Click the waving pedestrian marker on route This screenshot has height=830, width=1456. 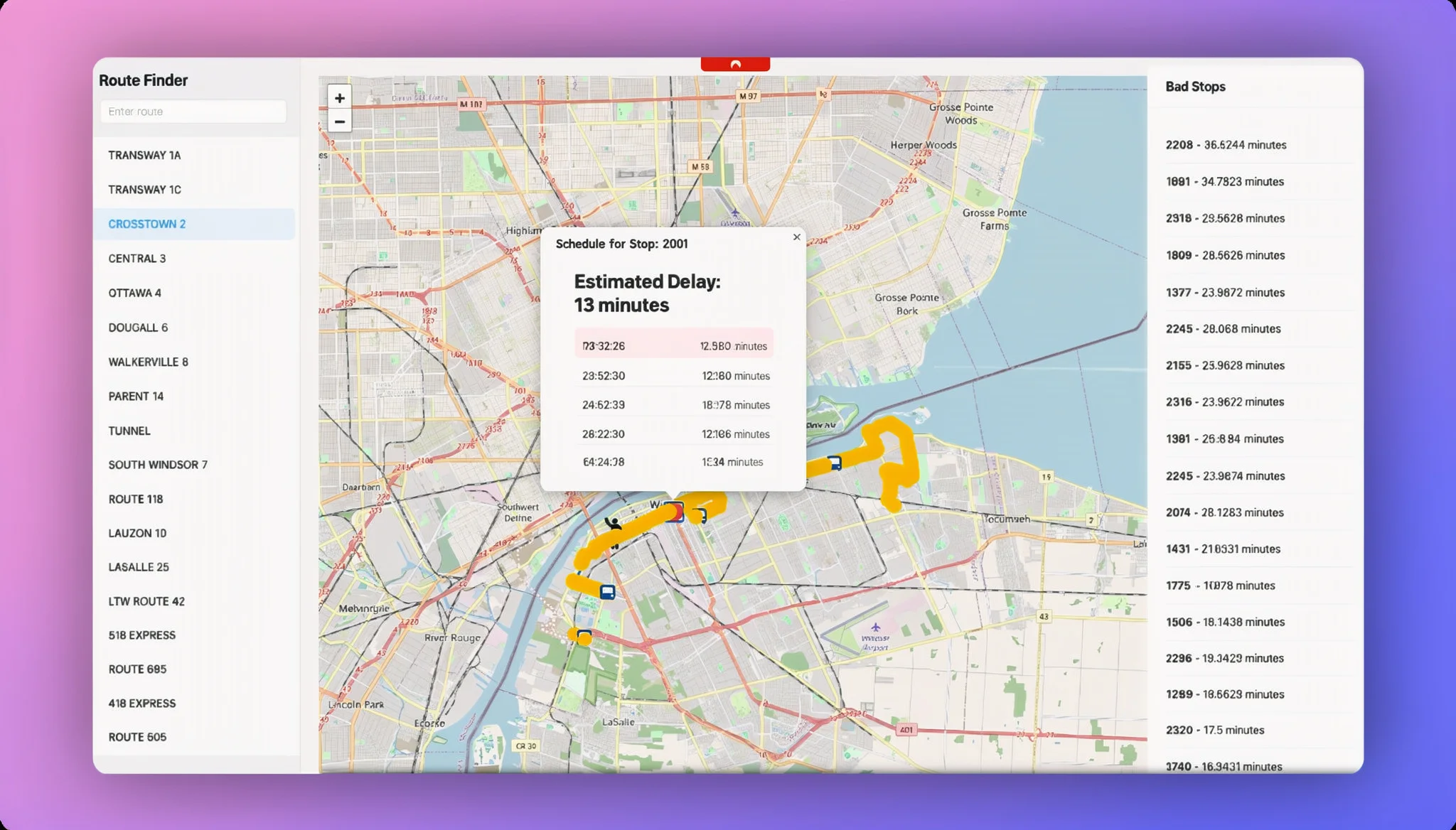[x=613, y=524]
